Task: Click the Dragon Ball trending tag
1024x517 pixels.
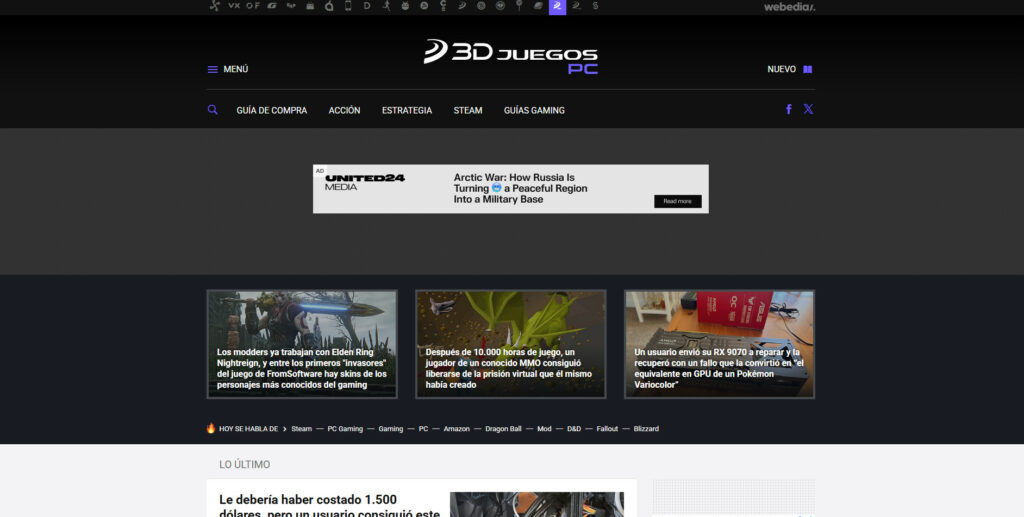Action: [x=504, y=429]
